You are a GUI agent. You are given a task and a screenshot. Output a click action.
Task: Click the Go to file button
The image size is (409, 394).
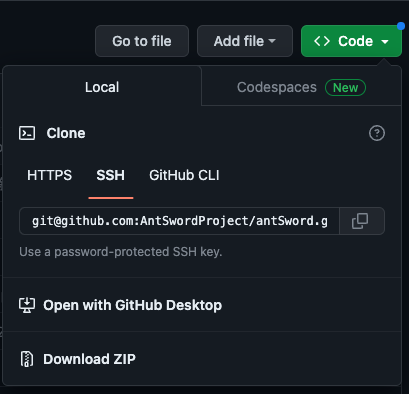[x=142, y=41]
